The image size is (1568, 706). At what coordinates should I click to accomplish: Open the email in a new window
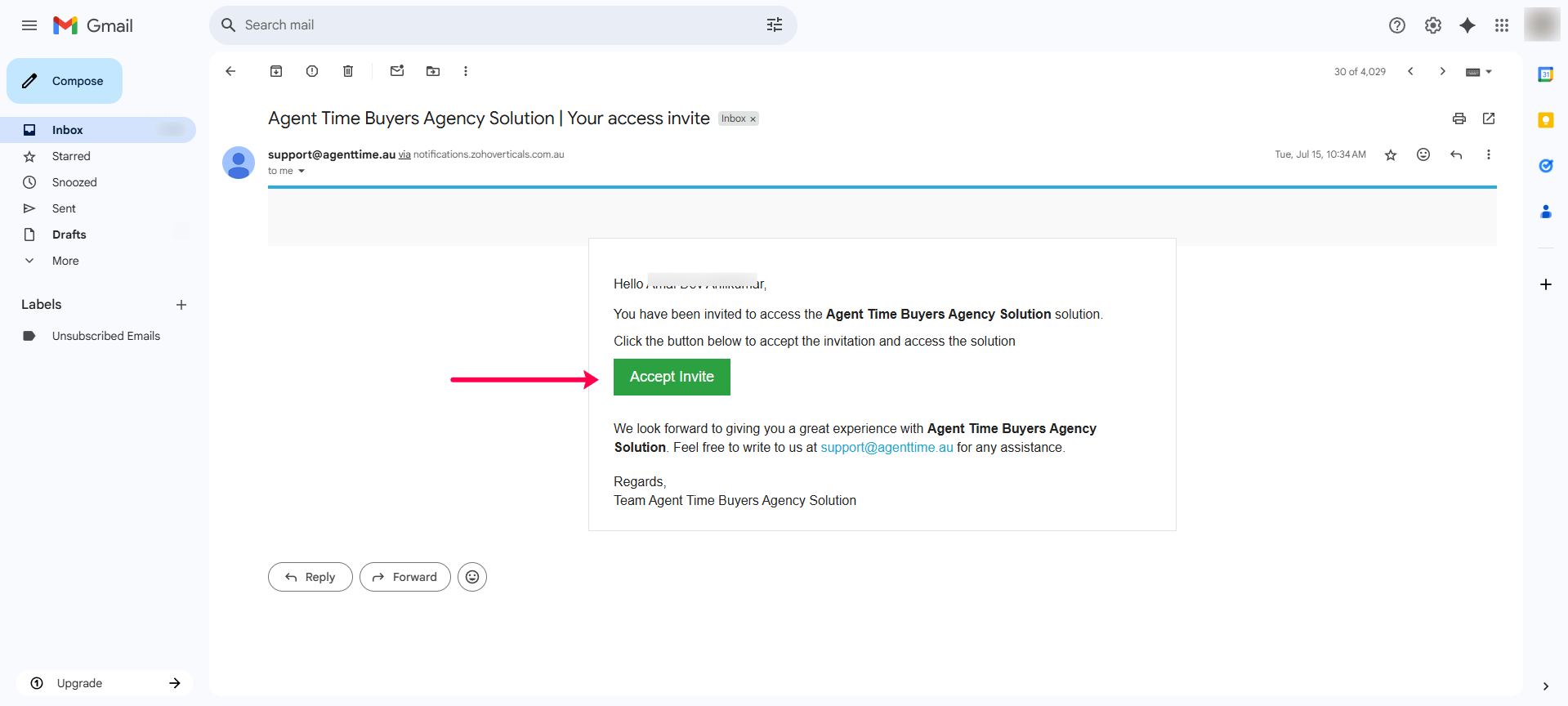[1489, 118]
